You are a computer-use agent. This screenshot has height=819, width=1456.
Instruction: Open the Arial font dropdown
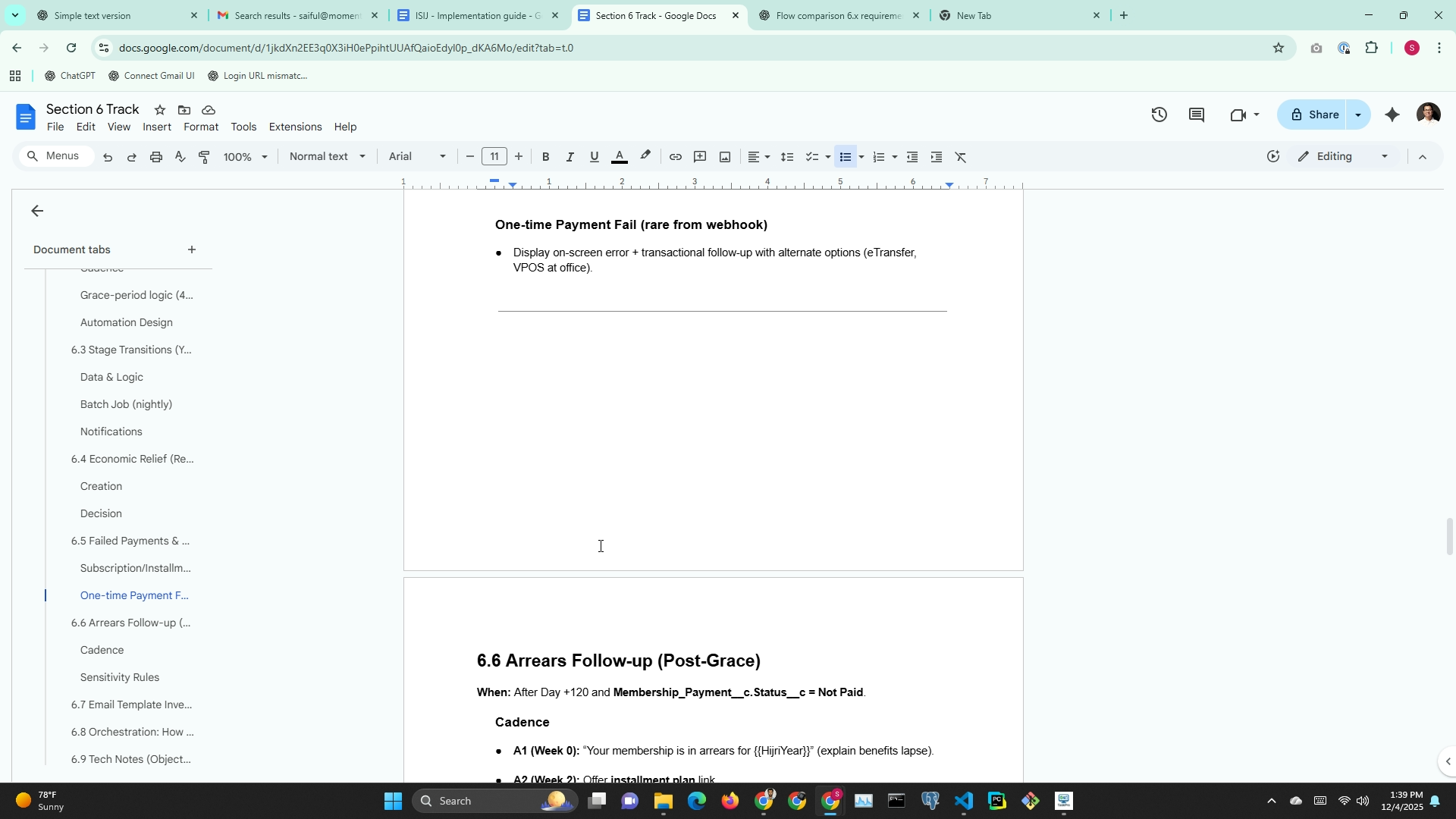[x=416, y=157]
